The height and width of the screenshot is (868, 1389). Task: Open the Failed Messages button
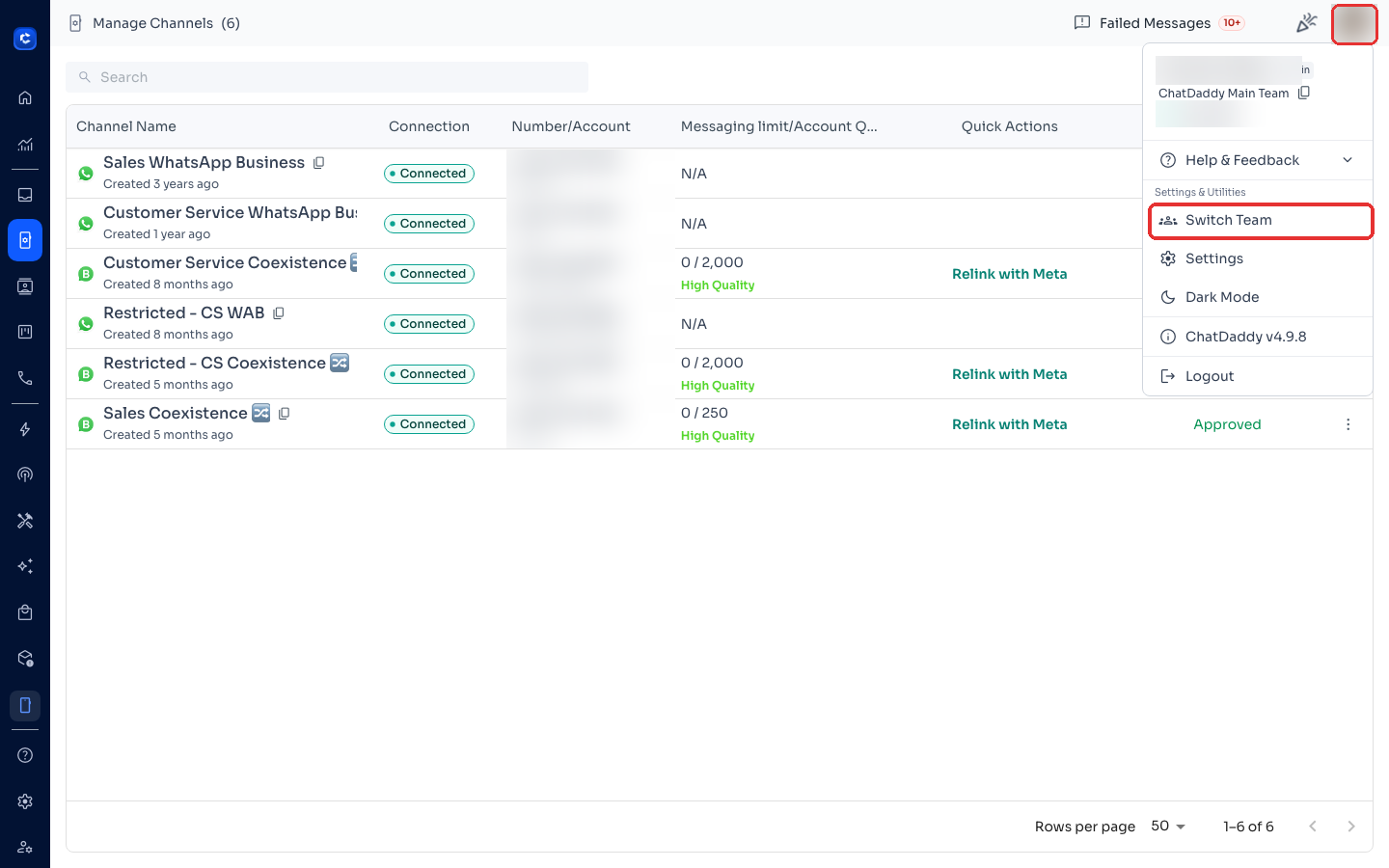pos(1159,23)
